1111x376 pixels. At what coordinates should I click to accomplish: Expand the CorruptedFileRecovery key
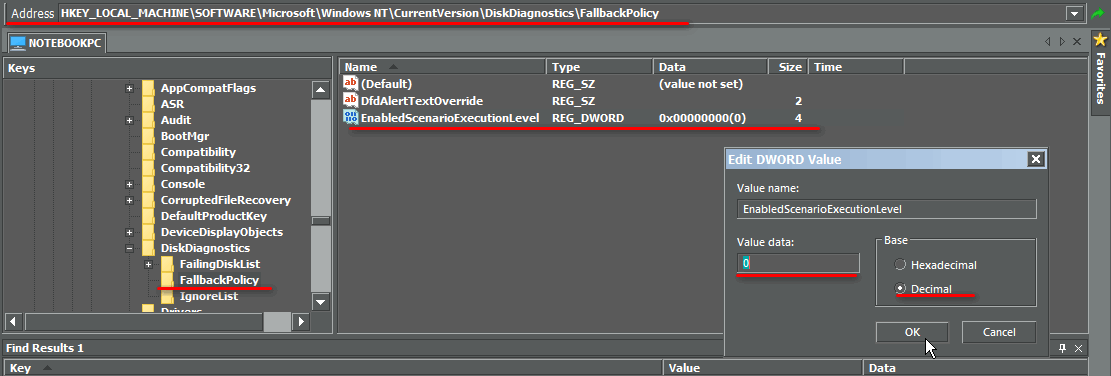tap(129, 200)
